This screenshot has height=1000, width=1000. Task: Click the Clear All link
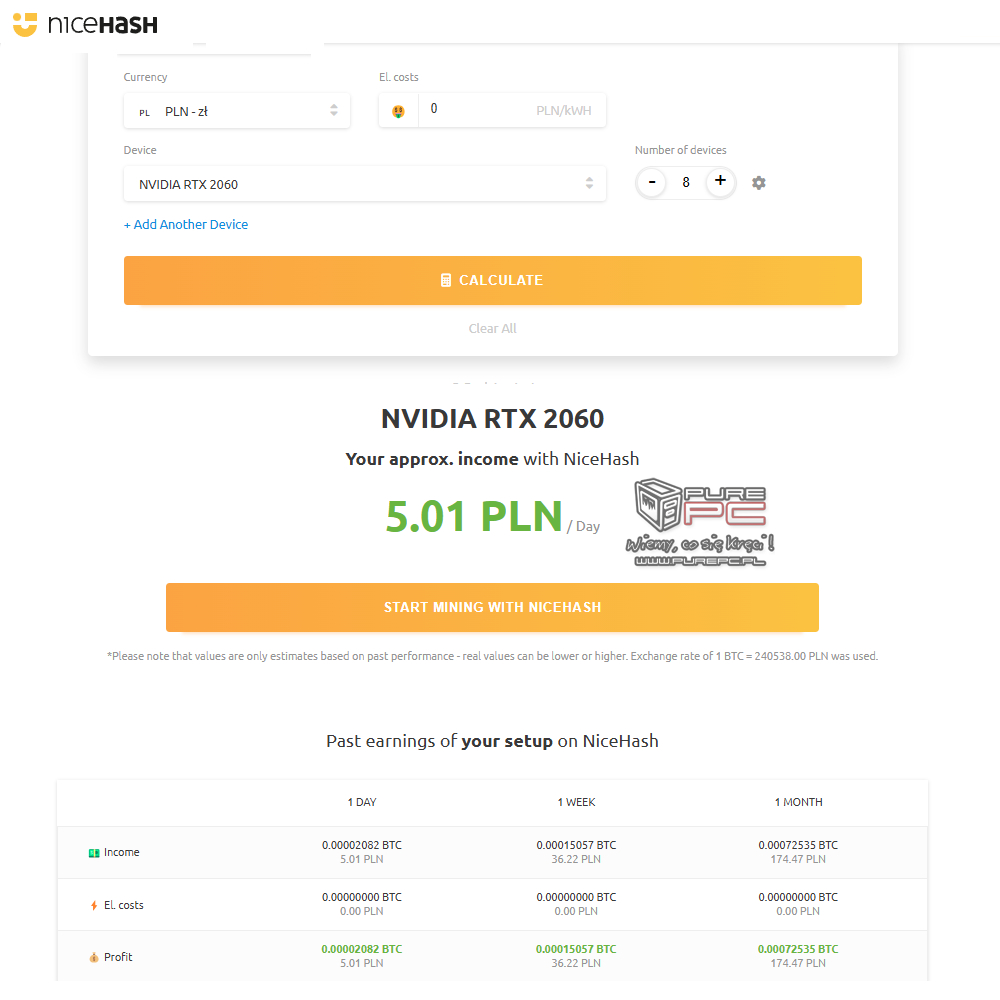coord(492,328)
